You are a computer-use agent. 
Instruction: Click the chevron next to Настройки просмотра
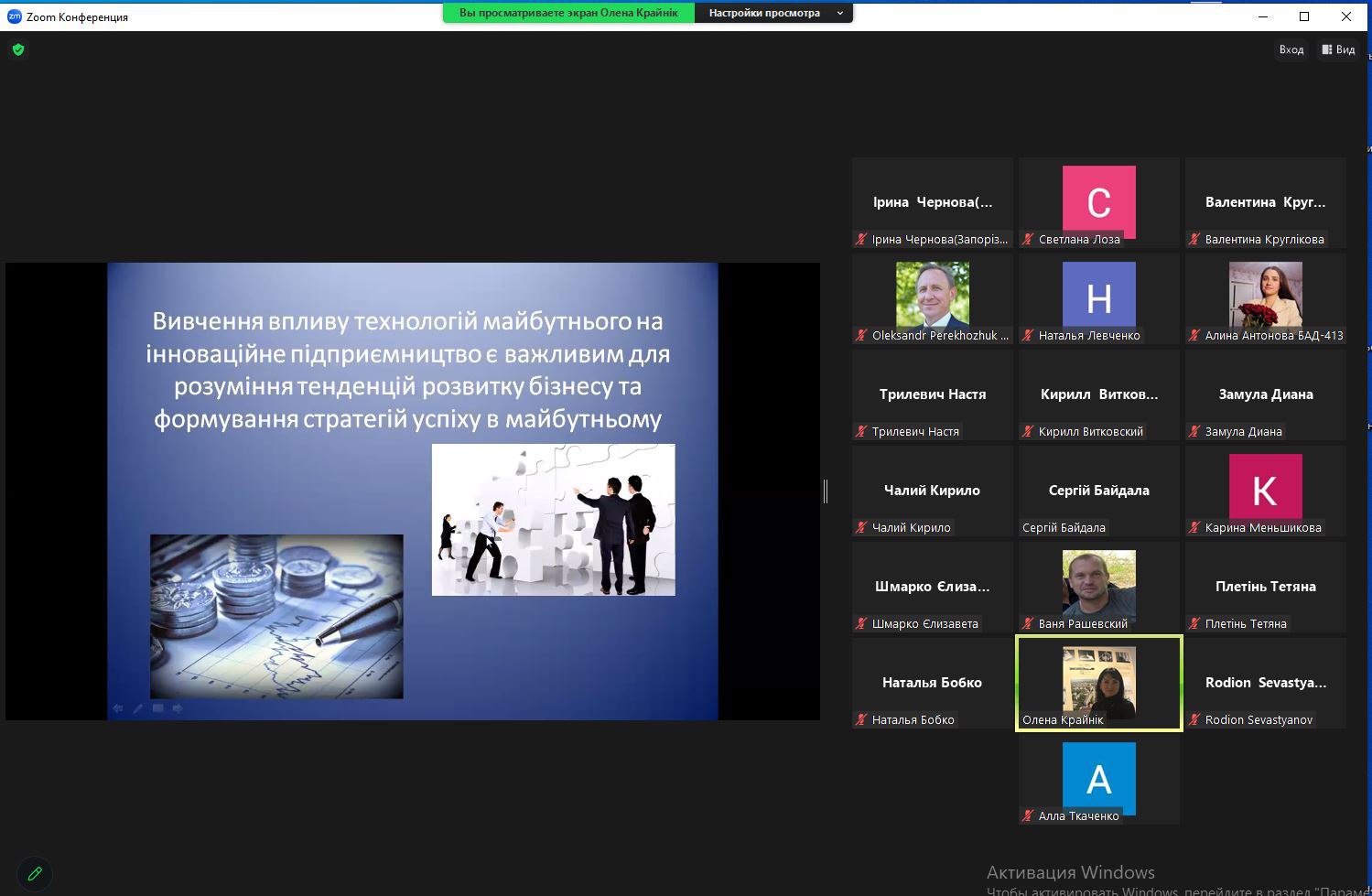840,13
